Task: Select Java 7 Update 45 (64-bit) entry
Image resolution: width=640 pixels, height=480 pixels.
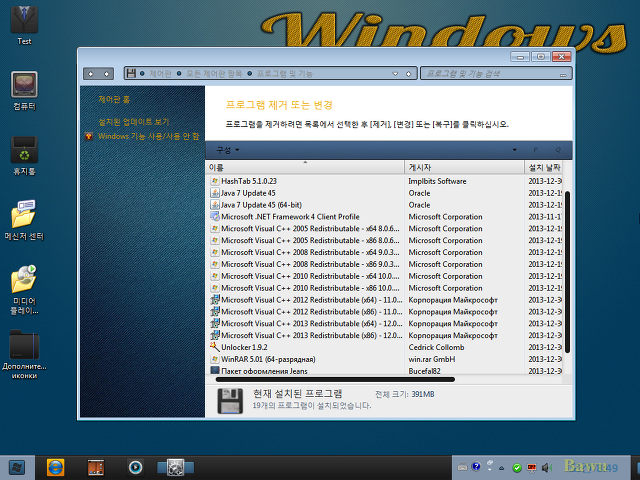Action: (385, 204)
